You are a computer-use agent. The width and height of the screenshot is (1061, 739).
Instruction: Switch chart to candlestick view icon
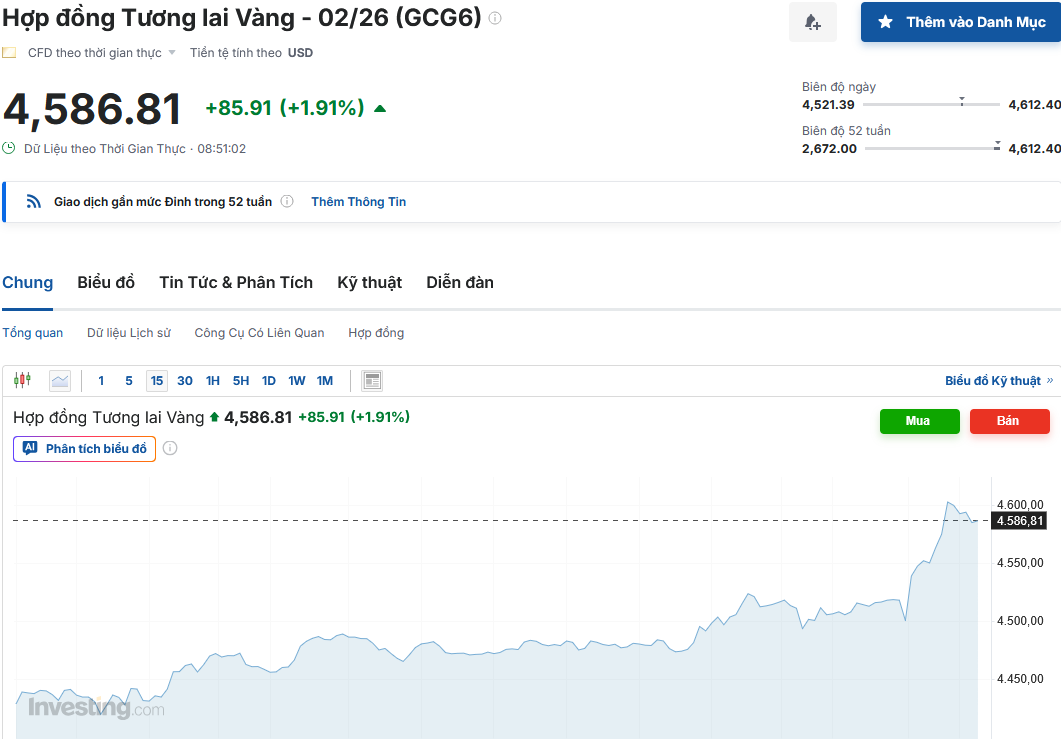click(x=23, y=380)
